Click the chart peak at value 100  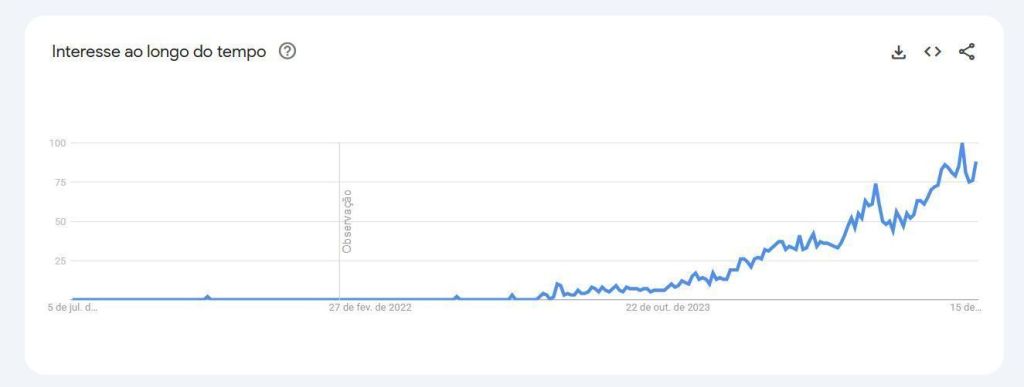pyautogui.click(x=962, y=144)
